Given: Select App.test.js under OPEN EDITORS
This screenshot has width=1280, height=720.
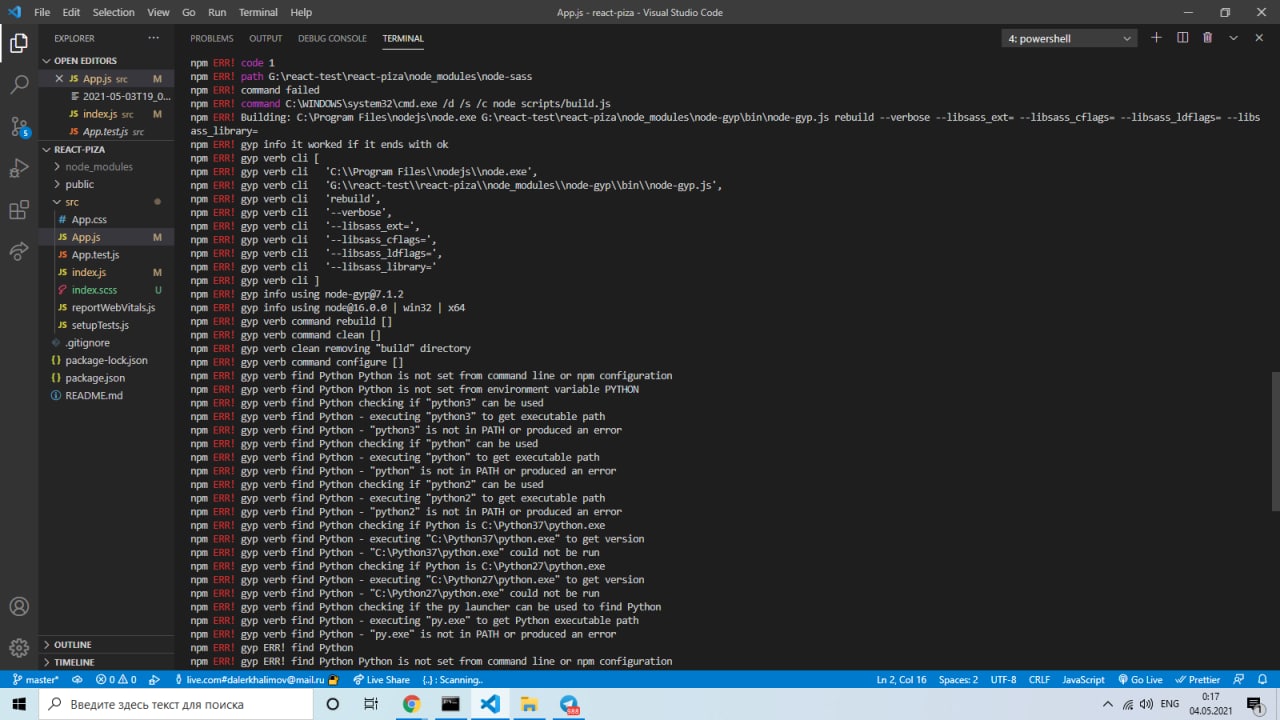Looking at the screenshot, I should click(105, 131).
